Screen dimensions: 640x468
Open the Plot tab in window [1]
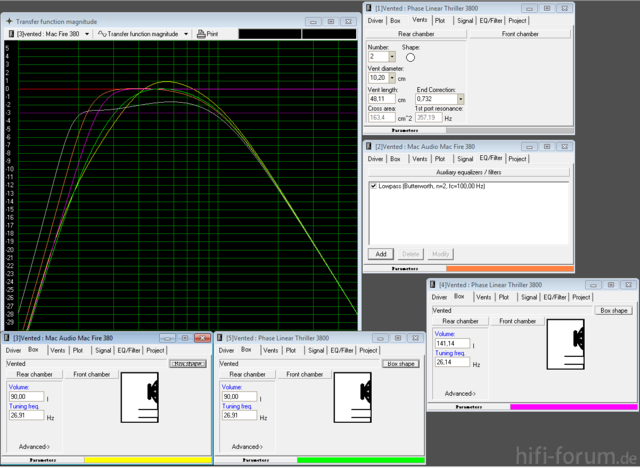pyautogui.click(x=440, y=21)
